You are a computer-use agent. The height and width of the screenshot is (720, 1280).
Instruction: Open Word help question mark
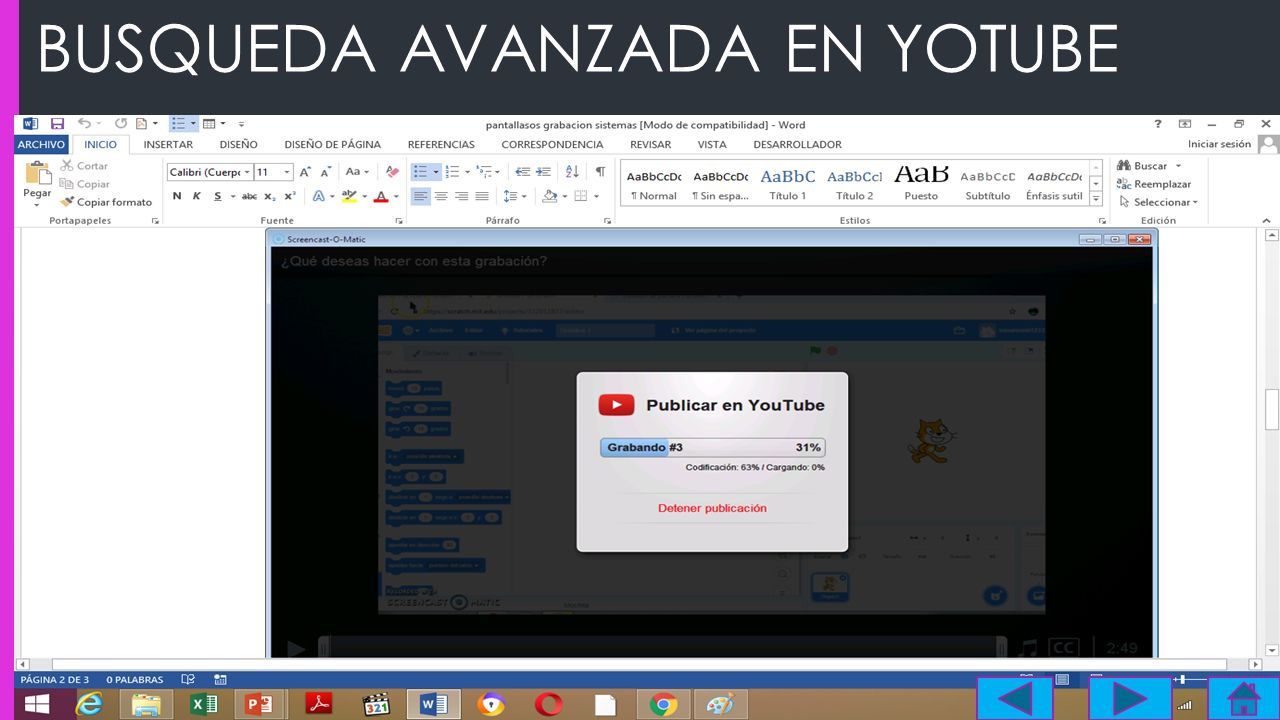coord(1158,124)
